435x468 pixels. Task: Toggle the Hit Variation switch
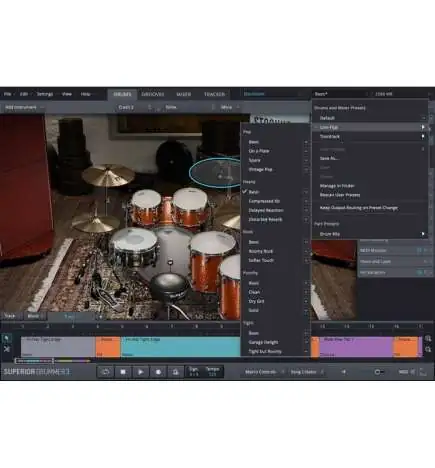(420, 273)
